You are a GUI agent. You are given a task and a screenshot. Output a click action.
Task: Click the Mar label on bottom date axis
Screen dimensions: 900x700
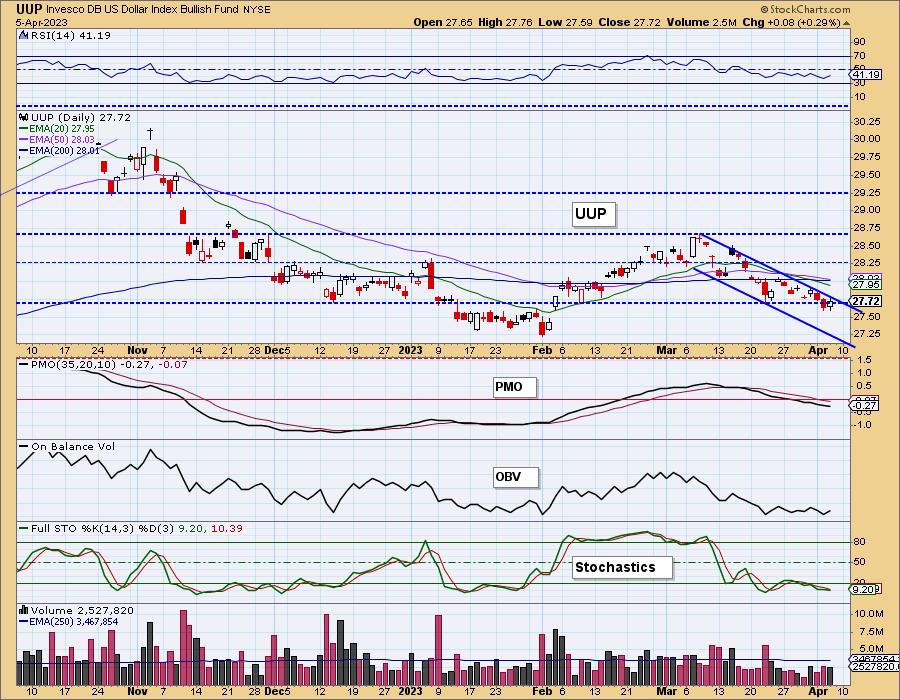[x=666, y=691]
